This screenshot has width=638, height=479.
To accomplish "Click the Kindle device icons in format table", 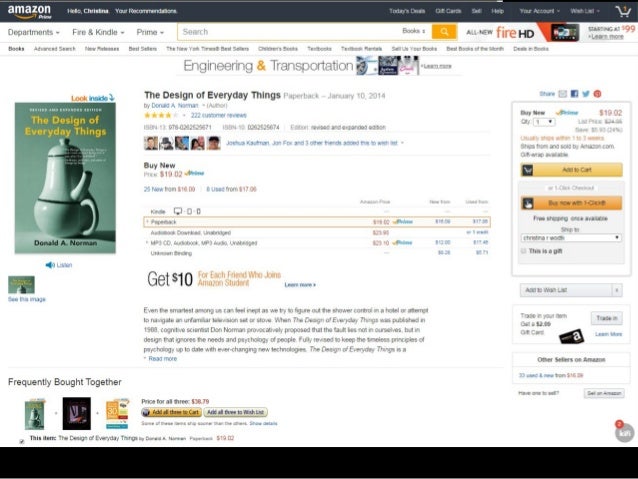I will coord(187,211).
